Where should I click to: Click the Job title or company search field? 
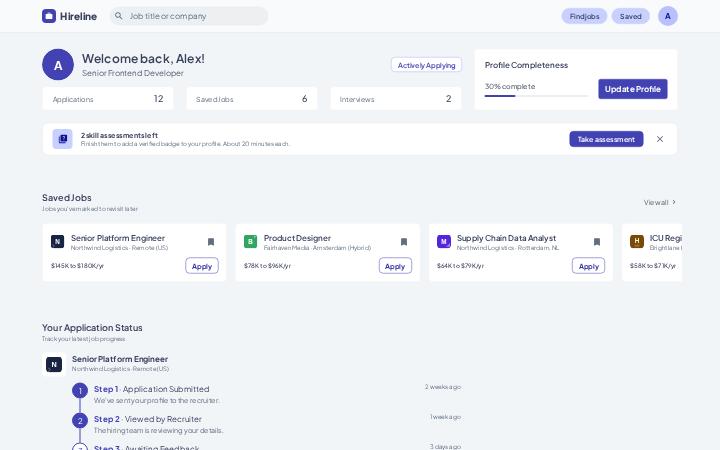189,16
